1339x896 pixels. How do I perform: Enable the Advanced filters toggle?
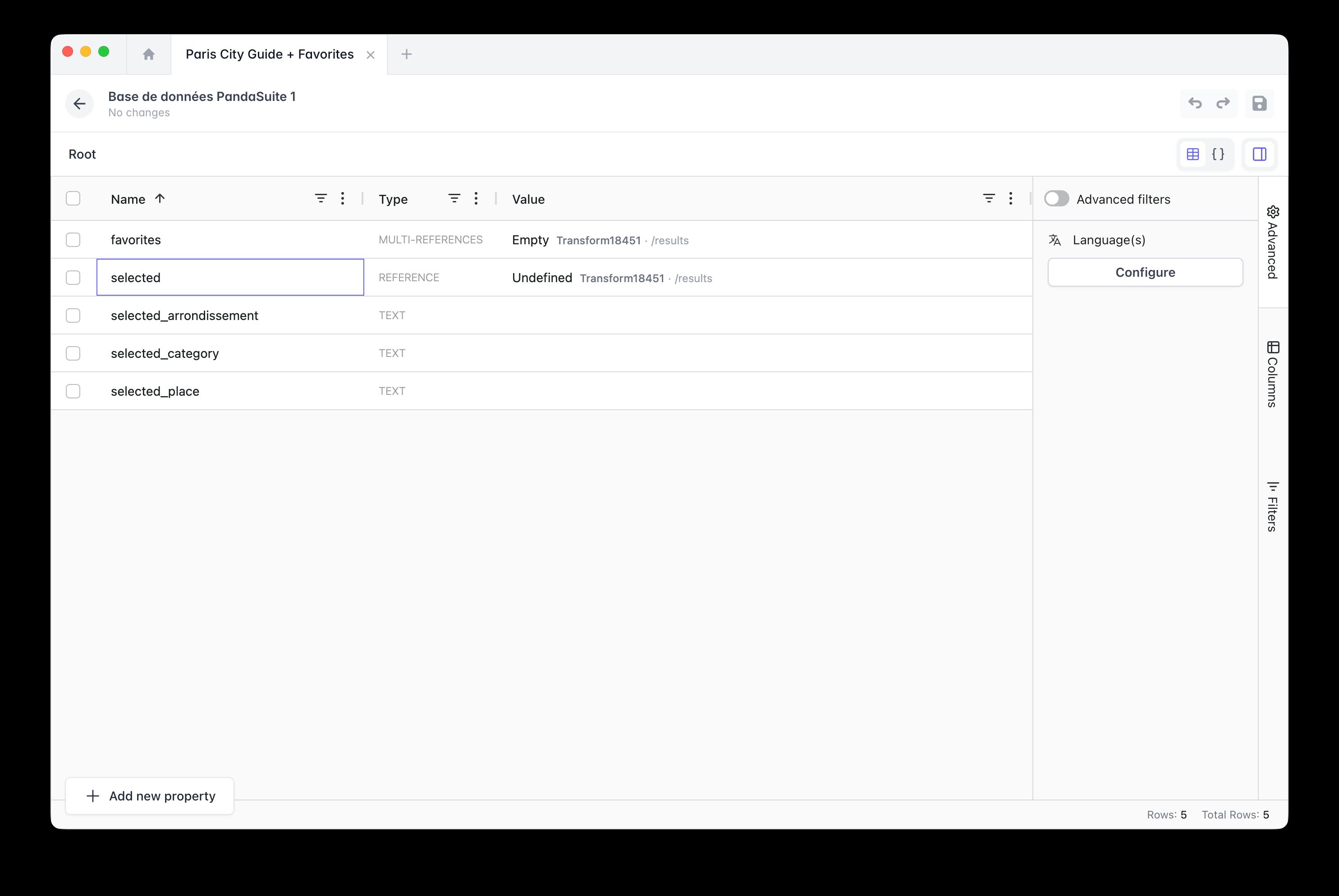click(x=1056, y=198)
